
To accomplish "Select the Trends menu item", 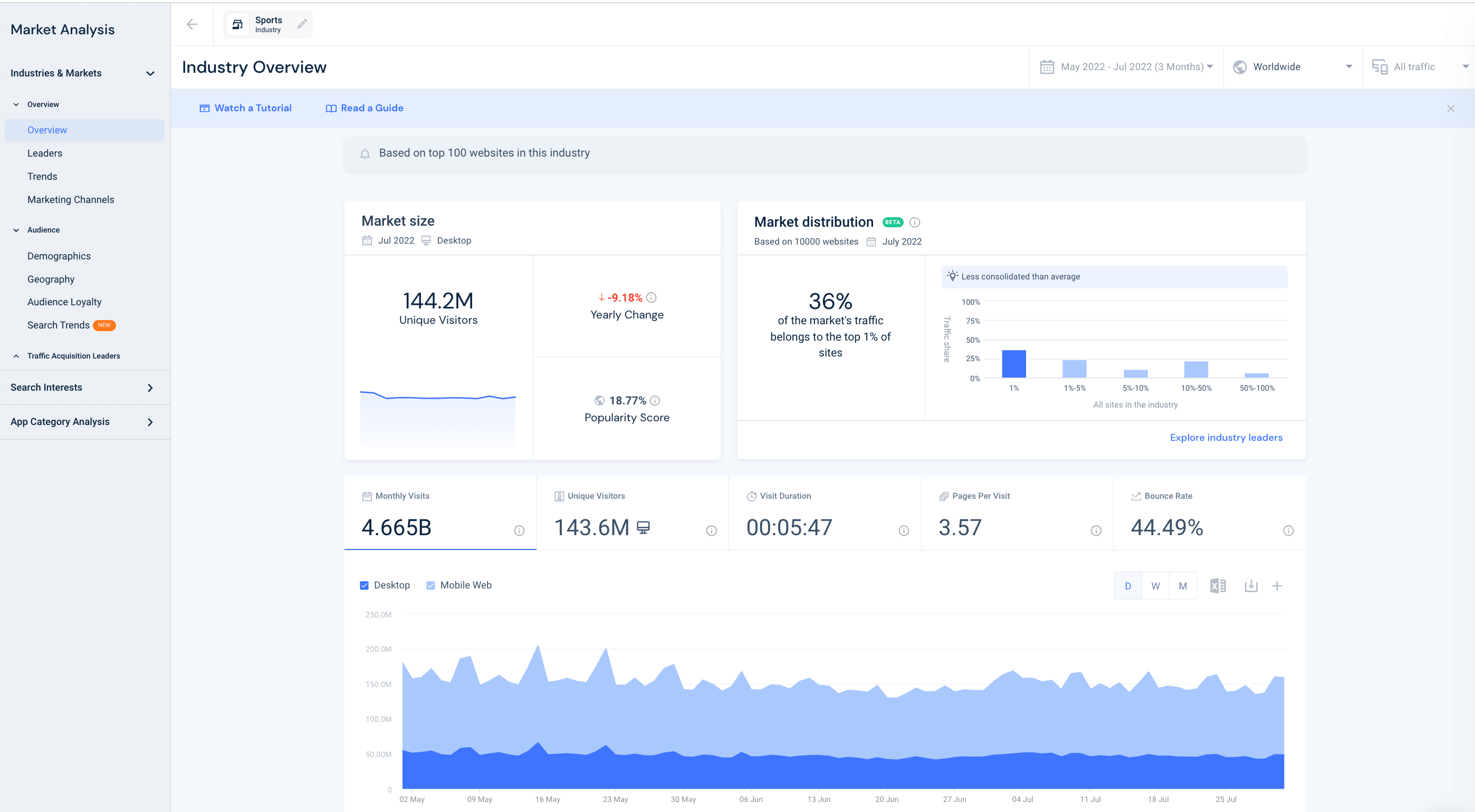I will tap(42, 175).
